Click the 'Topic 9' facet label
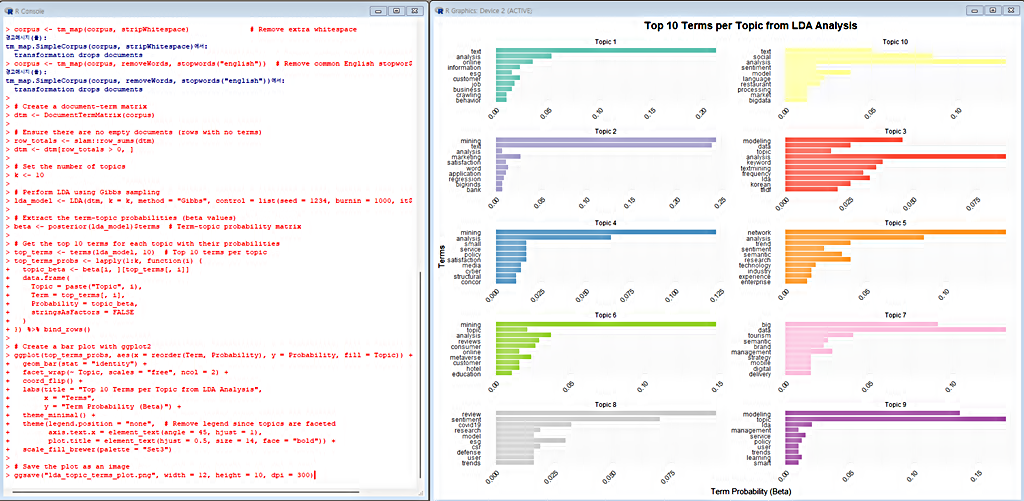Image resolution: width=1024 pixels, height=501 pixels. (895, 406)
